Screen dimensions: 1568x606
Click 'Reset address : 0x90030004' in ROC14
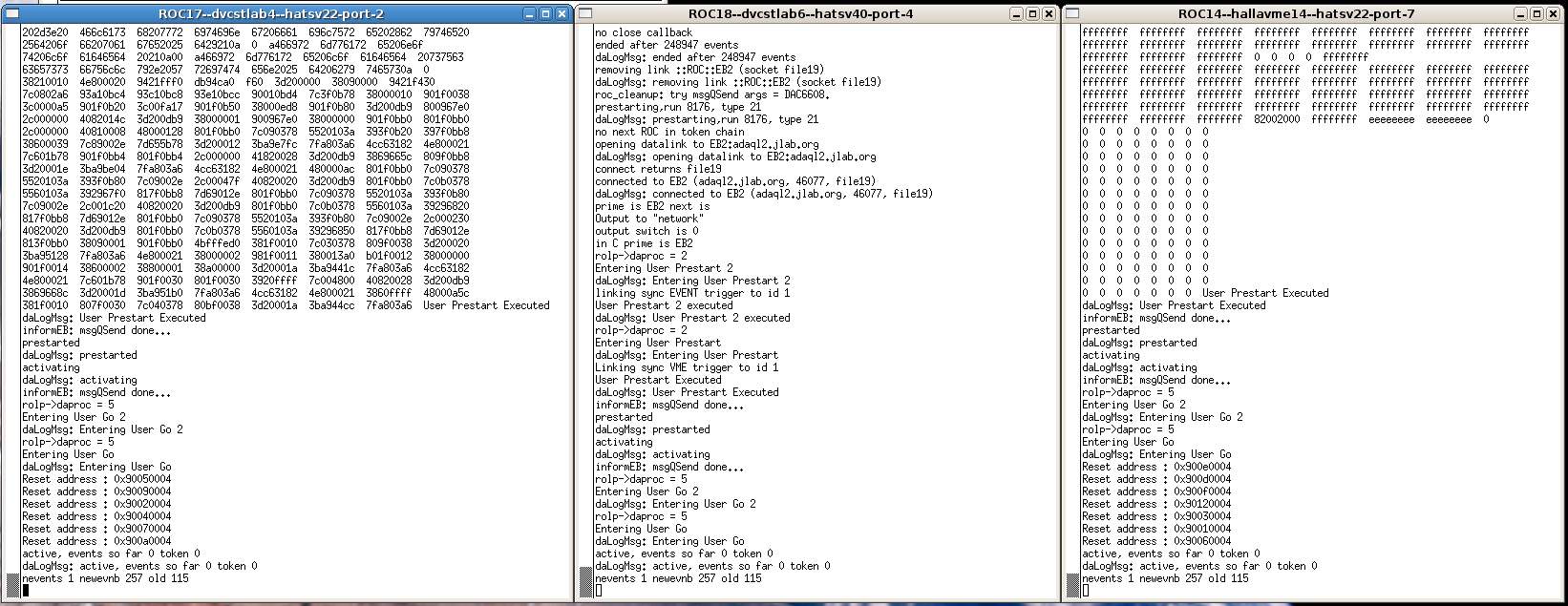click(x=1156, y=516)
